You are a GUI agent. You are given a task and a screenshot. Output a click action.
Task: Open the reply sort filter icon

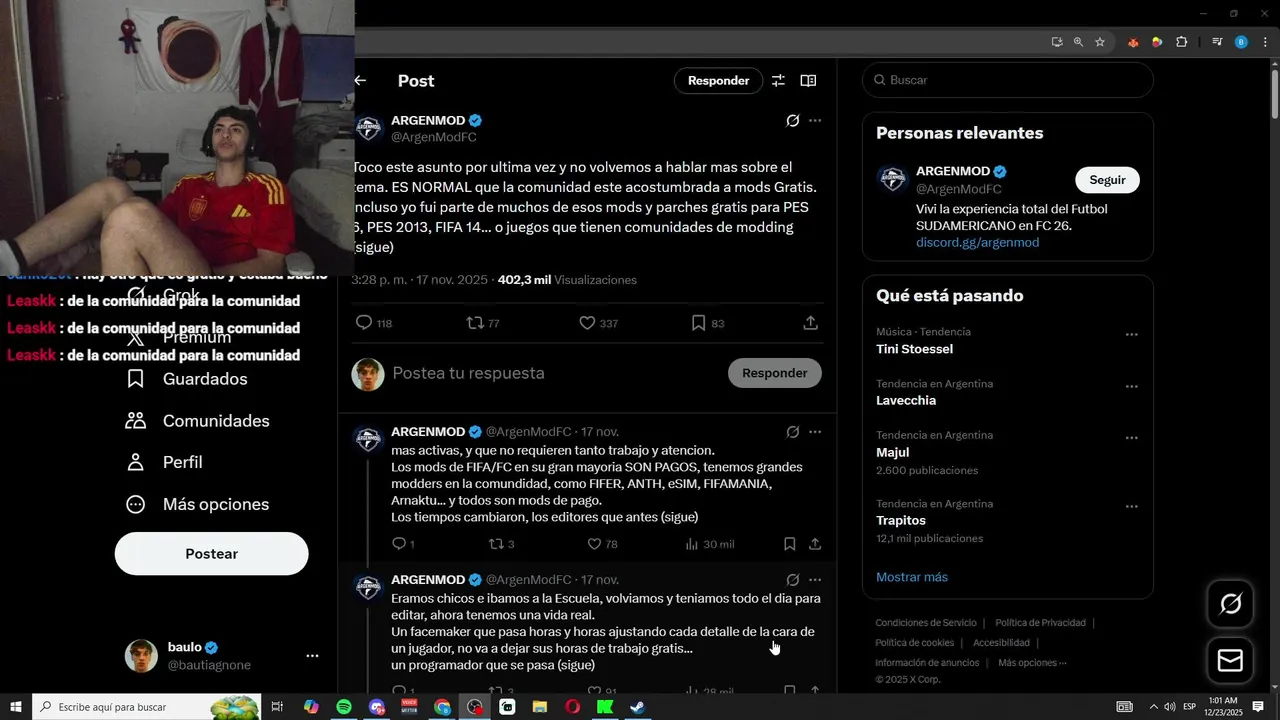tap(778, 81)
